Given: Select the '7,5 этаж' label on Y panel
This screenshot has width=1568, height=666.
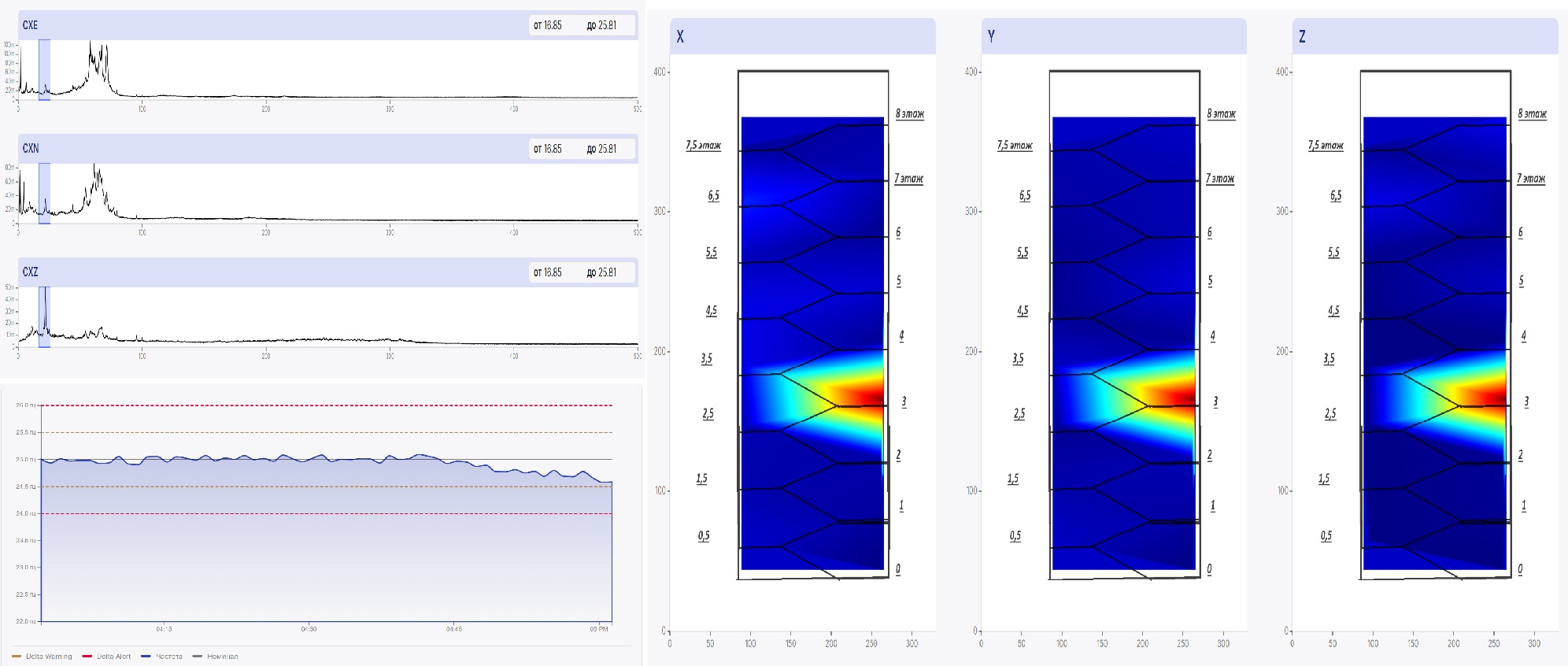Looking at the screenshot, I should tap(1015, 146).
